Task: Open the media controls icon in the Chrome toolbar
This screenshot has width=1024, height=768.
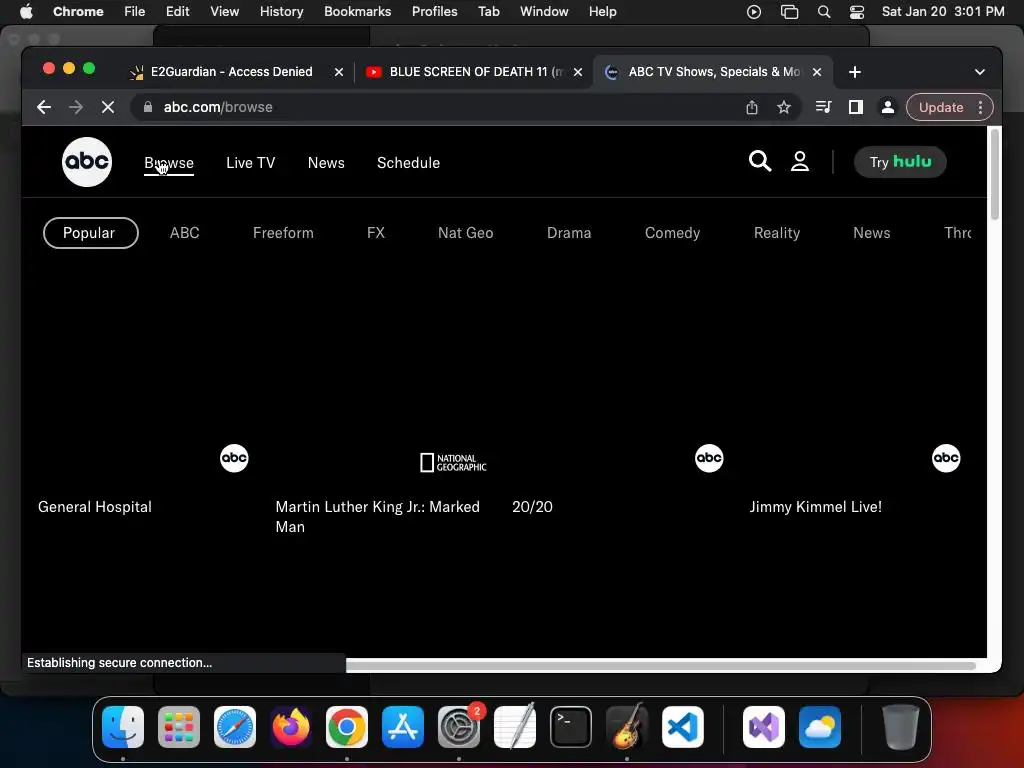Action: coord(824,107)
